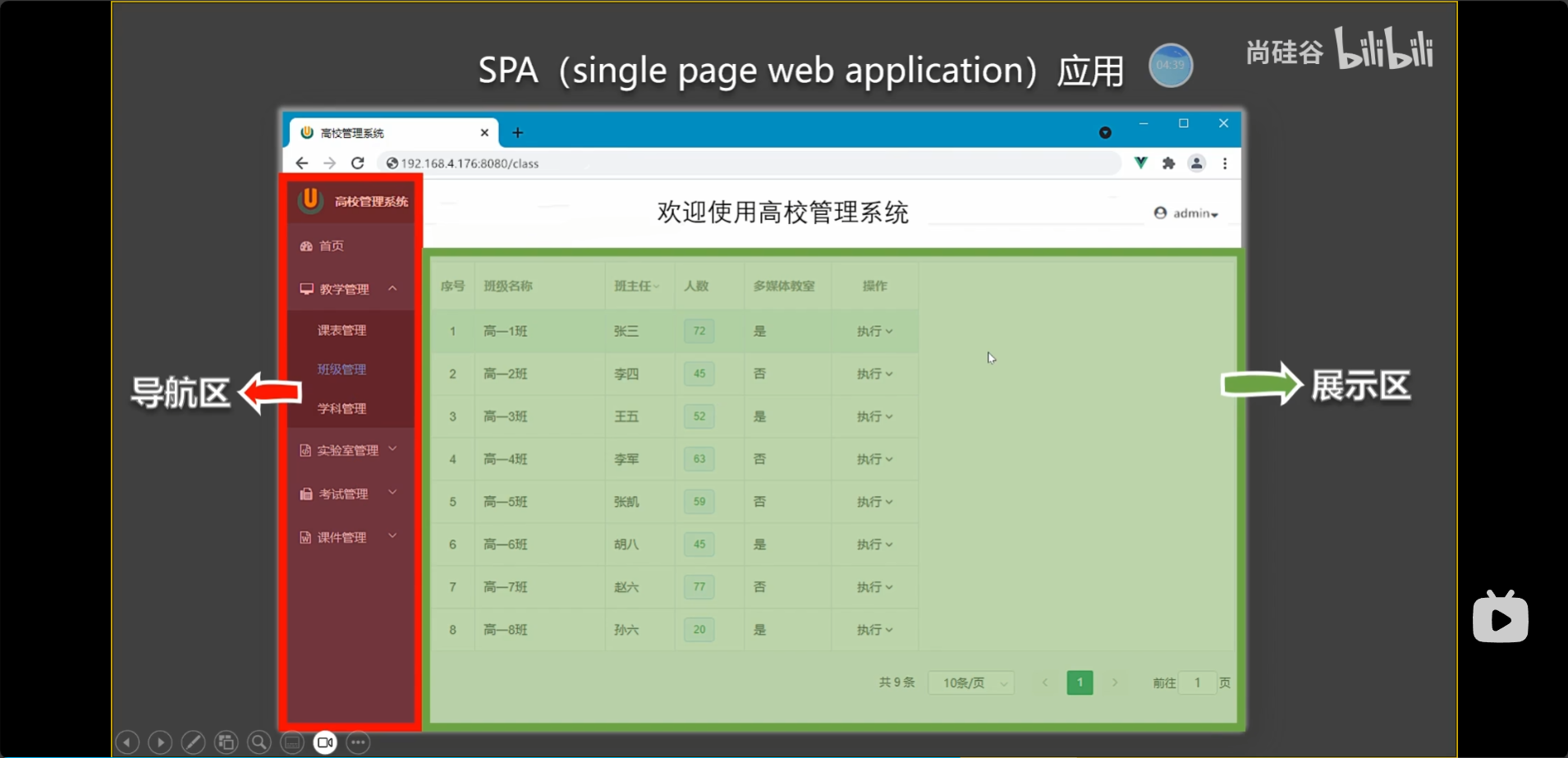Open the browser extensions puzzle icon
Viewport: 1568px width, 758px height.
point(1168,163)
